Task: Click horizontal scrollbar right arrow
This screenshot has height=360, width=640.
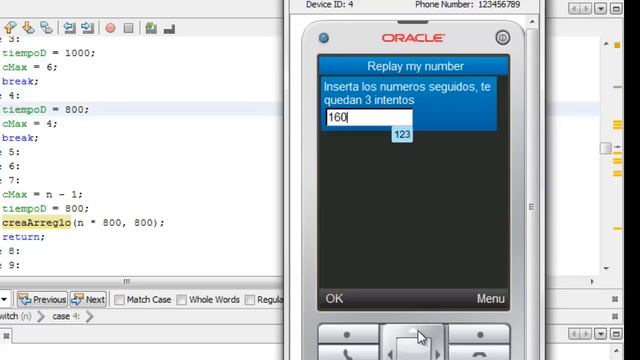Action: point(592,282)
